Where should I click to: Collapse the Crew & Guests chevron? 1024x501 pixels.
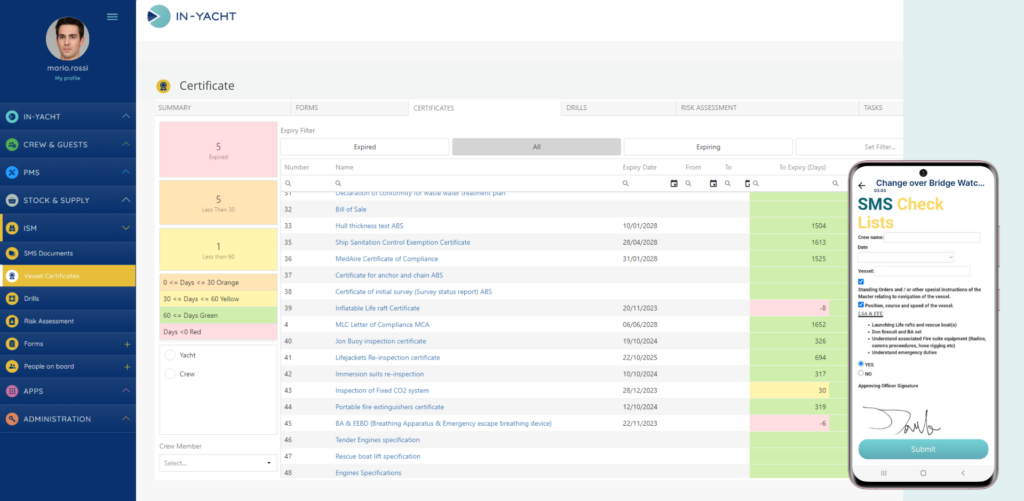coord(126,144)
